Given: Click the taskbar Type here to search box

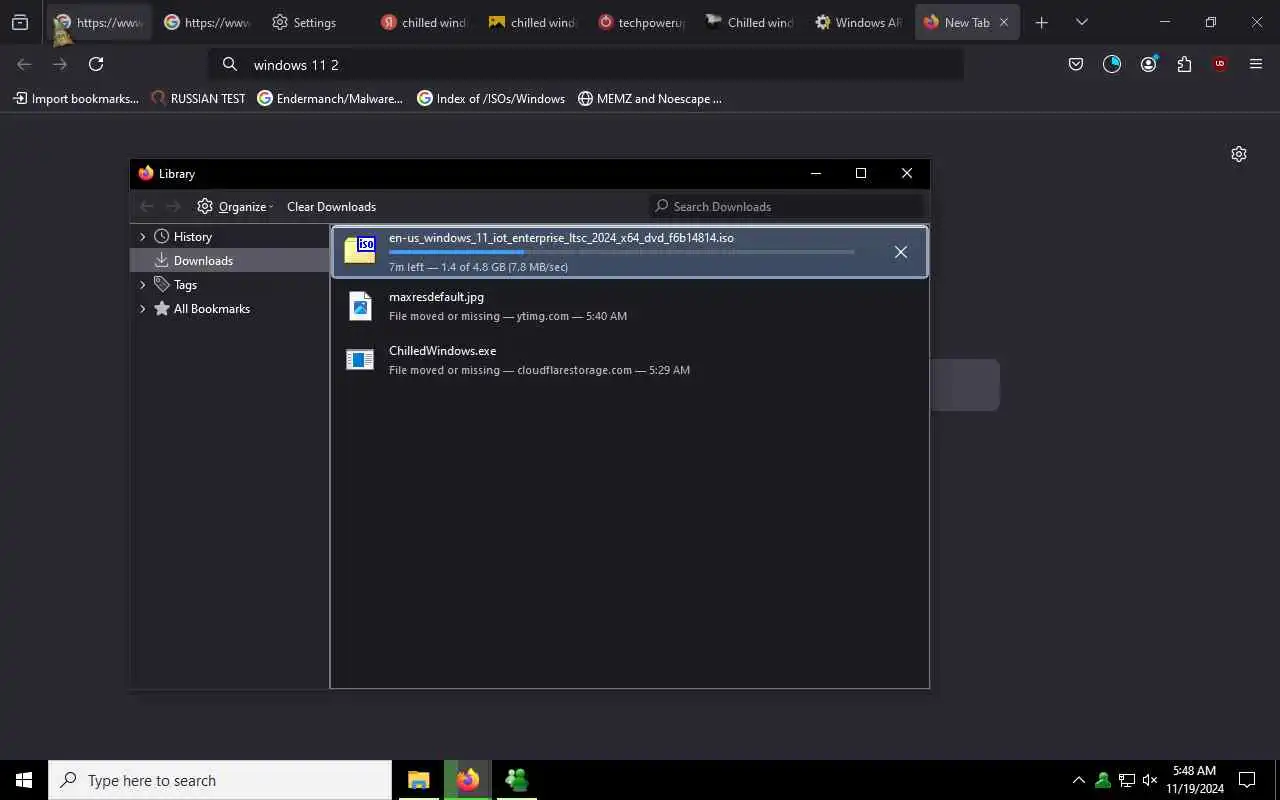Looking at the screenshot, I should pyautogui.click(x=220, y=780).
